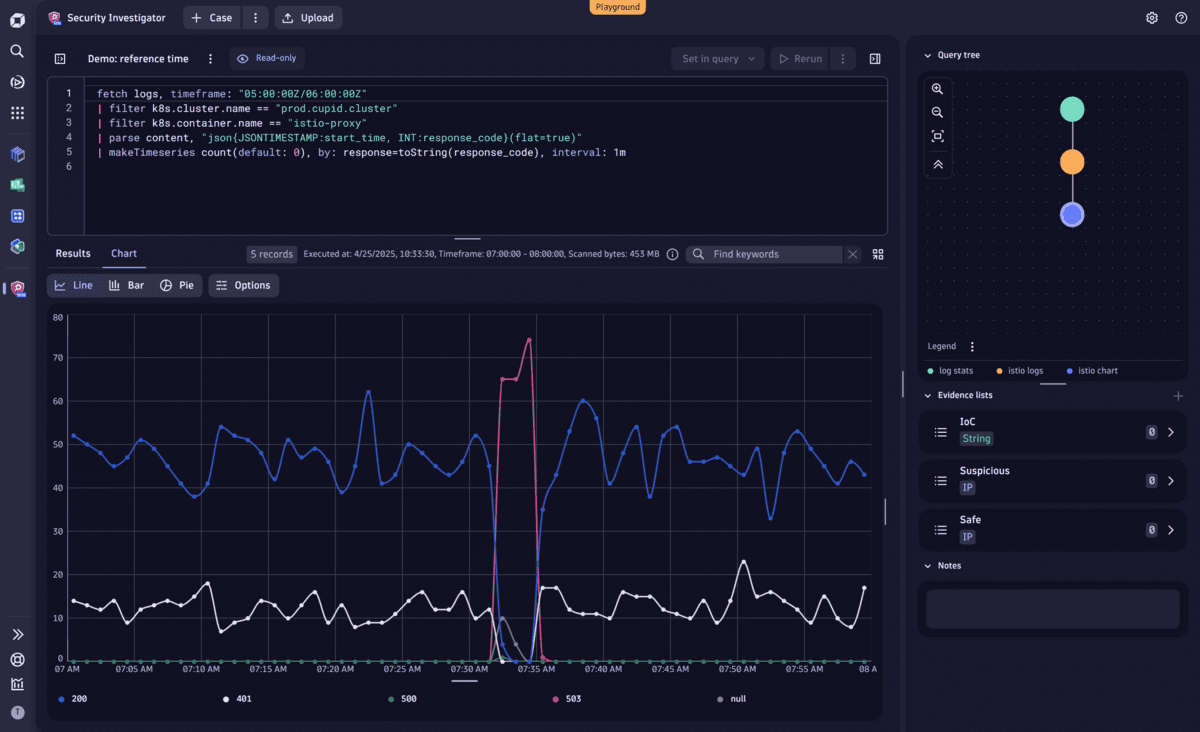Click the fit-to-view icon in Query tree panel
Image resolution: width=1200 pixels, height=732 pixels.
pyautogui.click(x=937, y=136)
